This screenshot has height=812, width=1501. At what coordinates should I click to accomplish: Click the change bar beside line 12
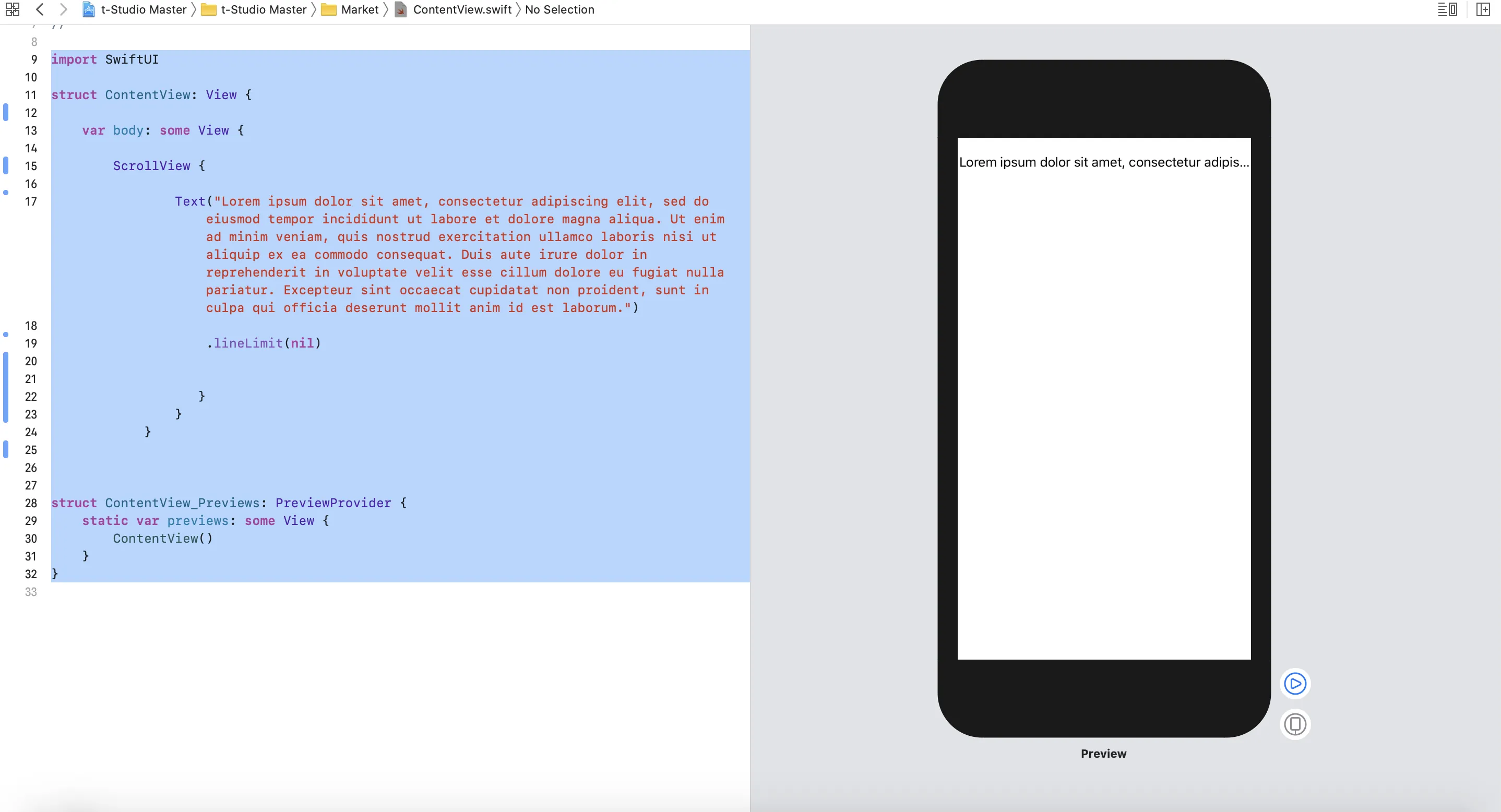click(x=6, y=112)
